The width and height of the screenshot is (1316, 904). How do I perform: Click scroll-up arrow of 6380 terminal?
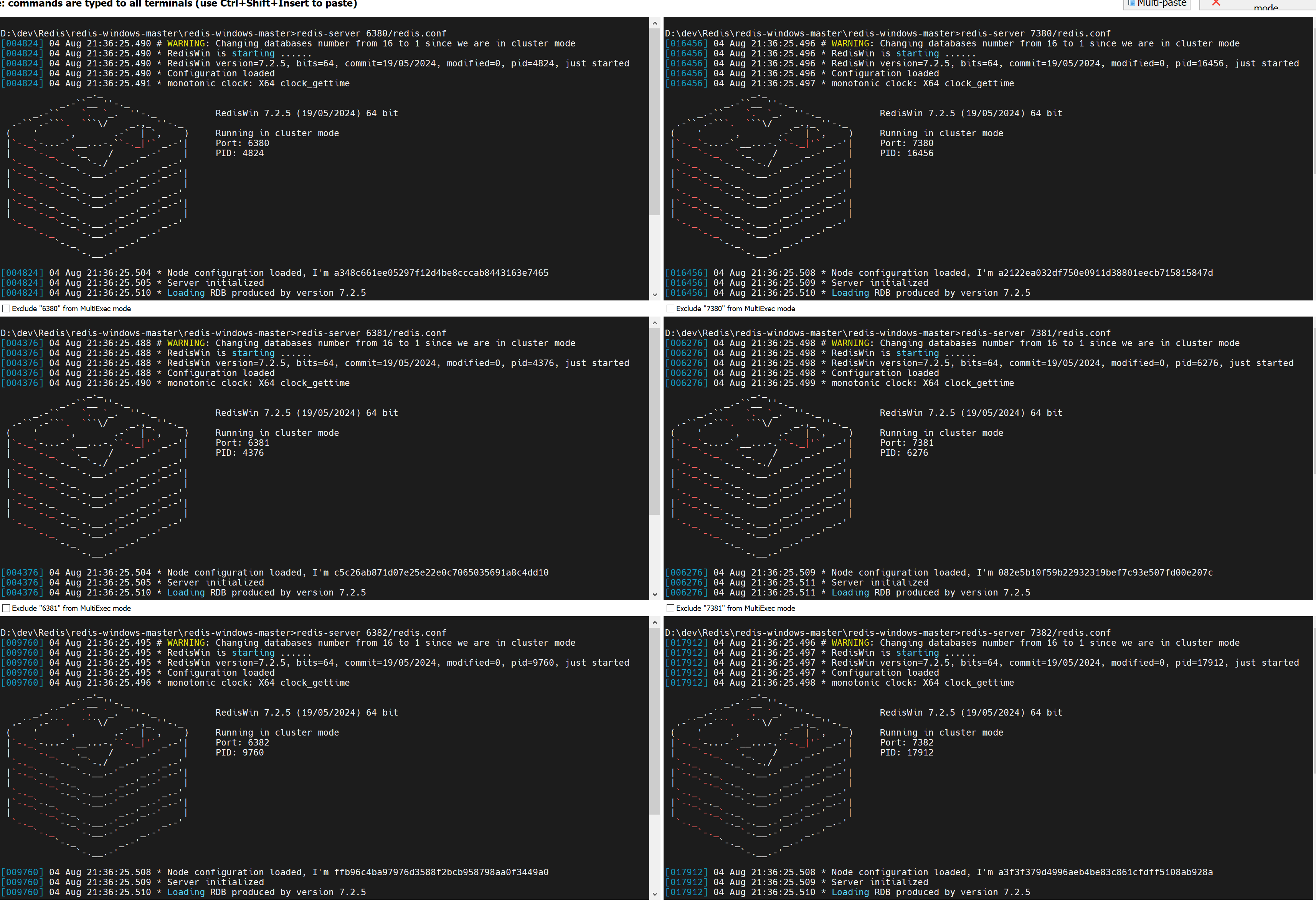pyautogui.click(x=655, y=23)
